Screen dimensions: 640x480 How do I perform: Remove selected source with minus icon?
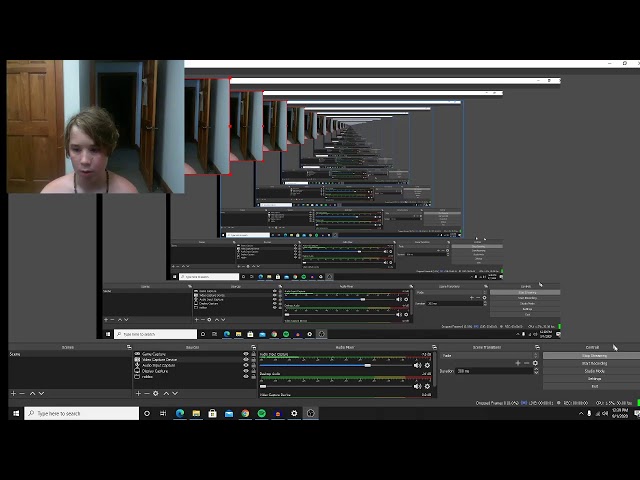point(147,393)
